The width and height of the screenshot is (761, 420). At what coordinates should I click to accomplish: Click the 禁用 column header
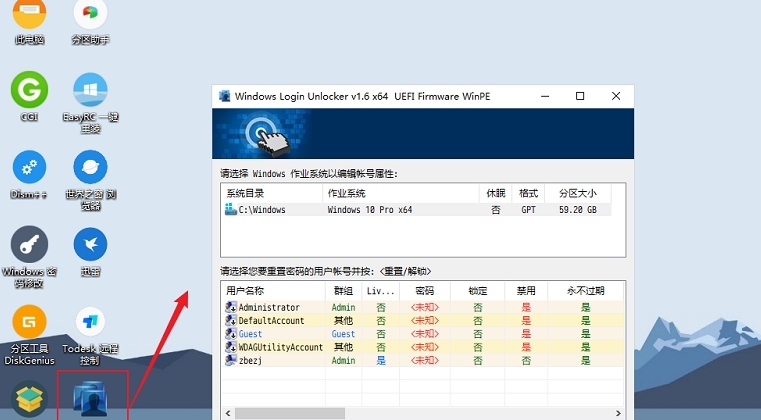coord(526,290)
